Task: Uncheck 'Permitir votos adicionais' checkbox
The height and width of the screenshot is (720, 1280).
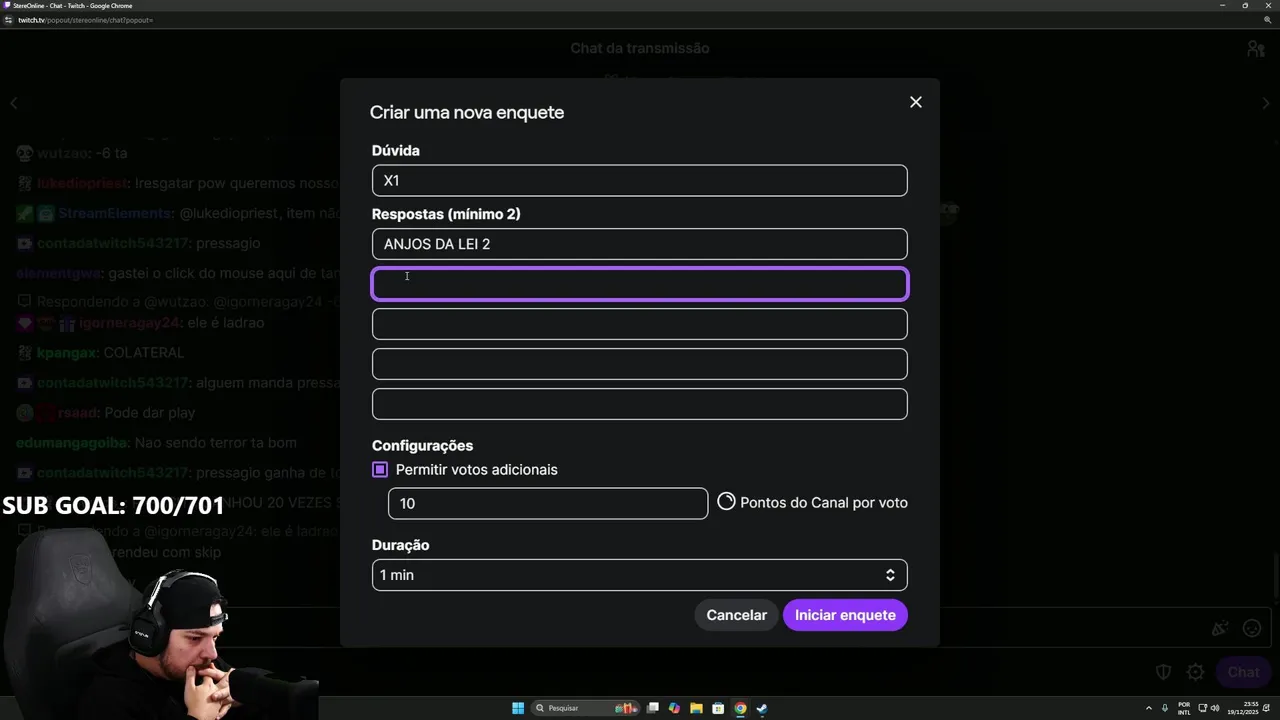Action: coord(380,470)
